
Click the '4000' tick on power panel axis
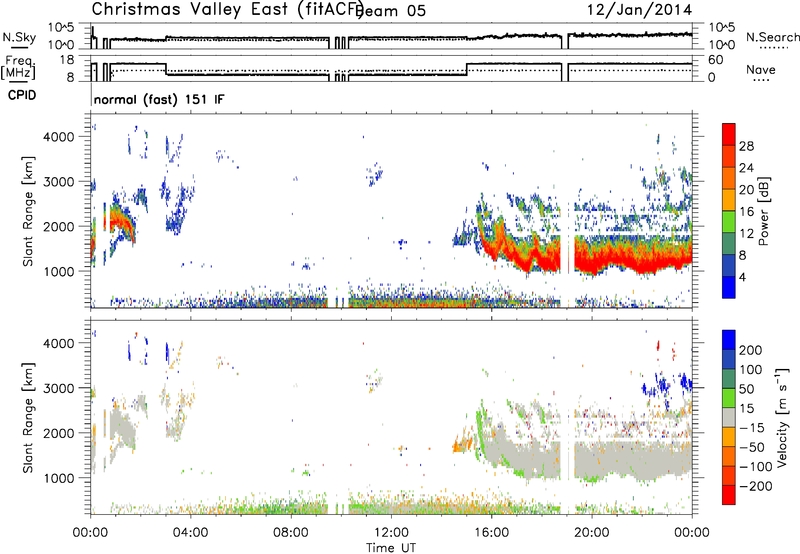tap(59, 137)
